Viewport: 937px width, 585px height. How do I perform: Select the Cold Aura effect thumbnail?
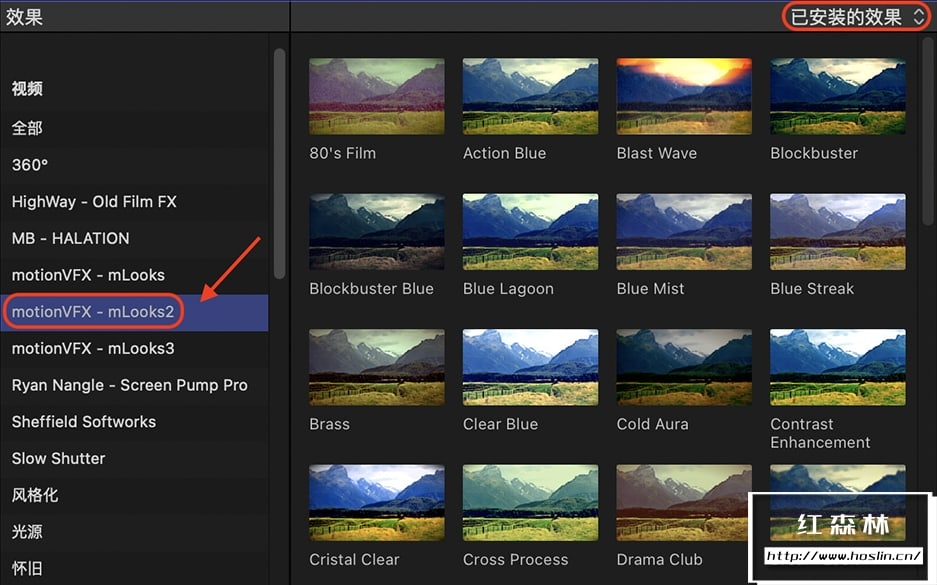[684, 367]
